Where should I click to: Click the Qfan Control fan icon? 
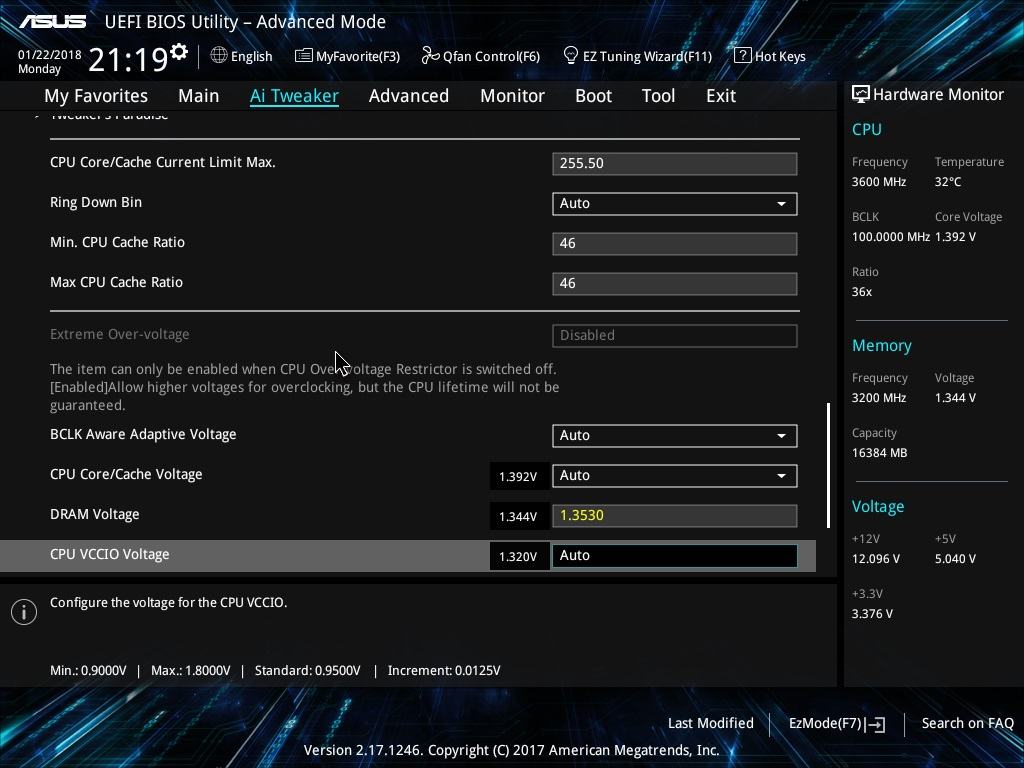(x=430, y=56)
